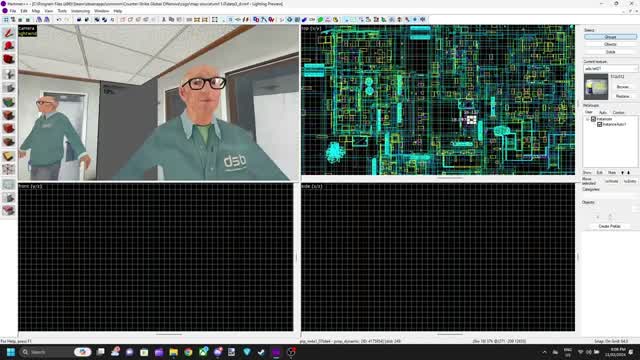Image resolution: width=640 pixels, height=360 pixels.
Task: Open the Current texture dropdown
Action: click(x=611, y=69)
